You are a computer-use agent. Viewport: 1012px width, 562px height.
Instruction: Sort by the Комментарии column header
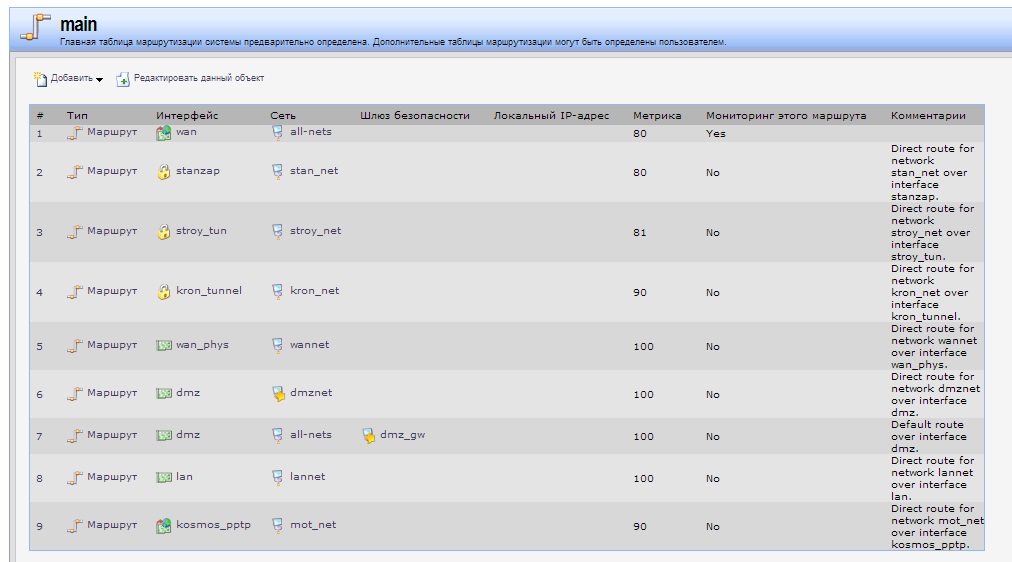pyautogui.click(x=928, y=115)
